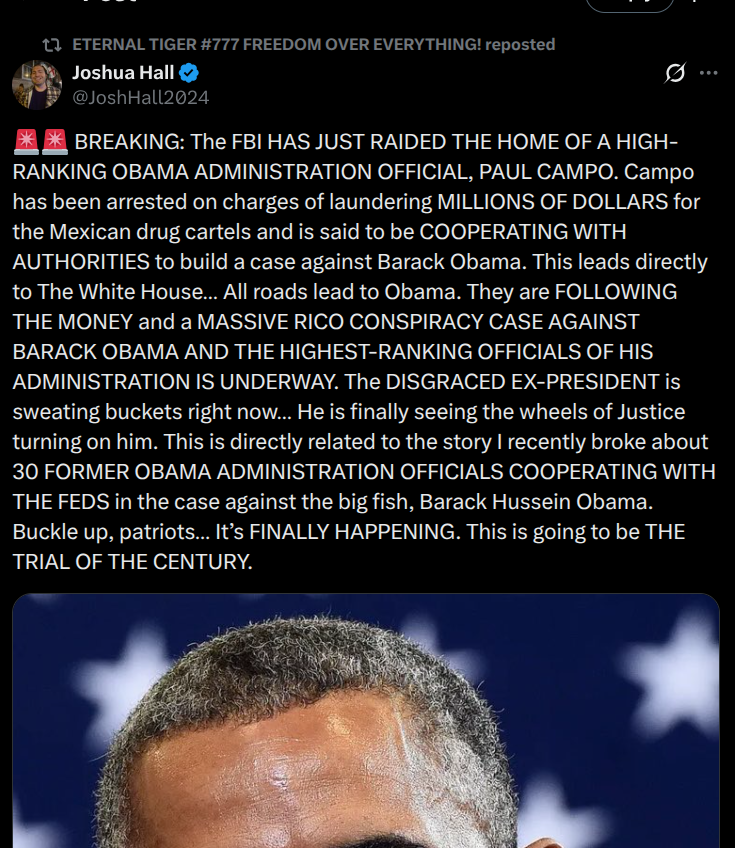
Task: Click the blue verified badge
Action: [188, 73]
